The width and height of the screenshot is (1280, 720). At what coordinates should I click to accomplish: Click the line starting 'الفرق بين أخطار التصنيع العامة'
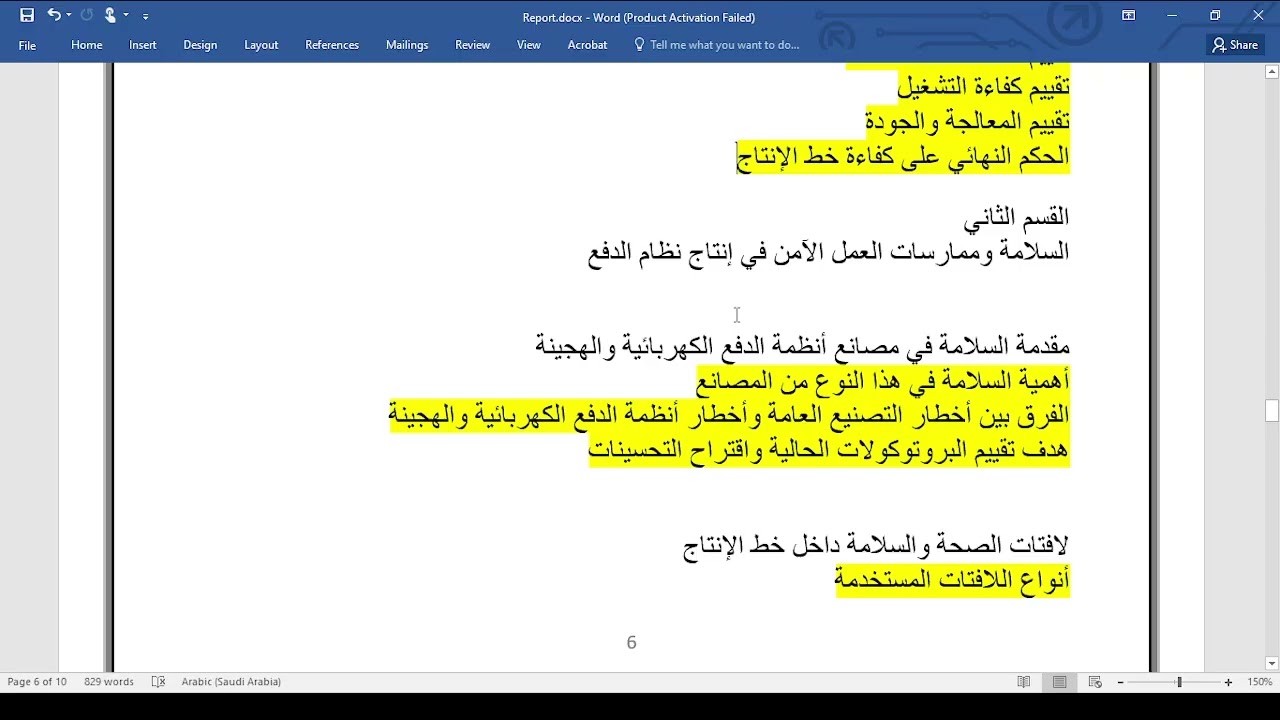729,415
